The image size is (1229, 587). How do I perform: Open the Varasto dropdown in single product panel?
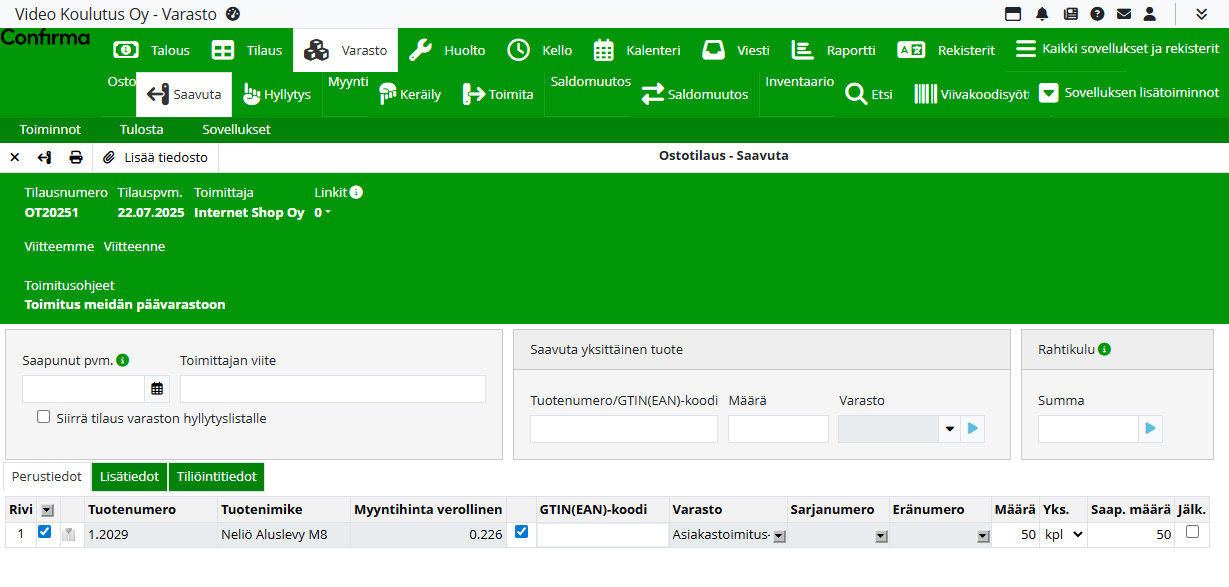click(x=949, y=429)
